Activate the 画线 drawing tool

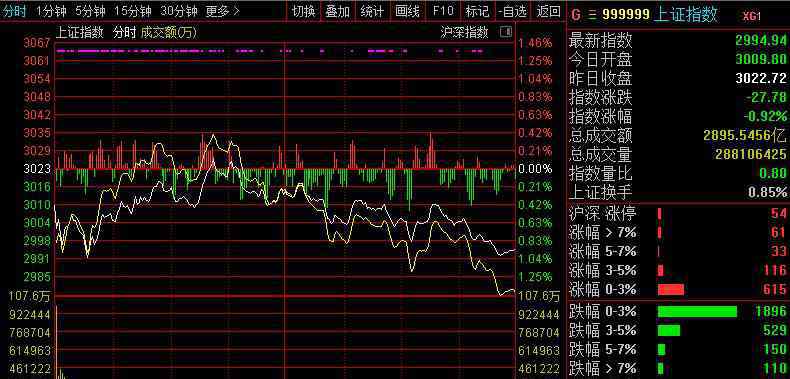(407, 11)
